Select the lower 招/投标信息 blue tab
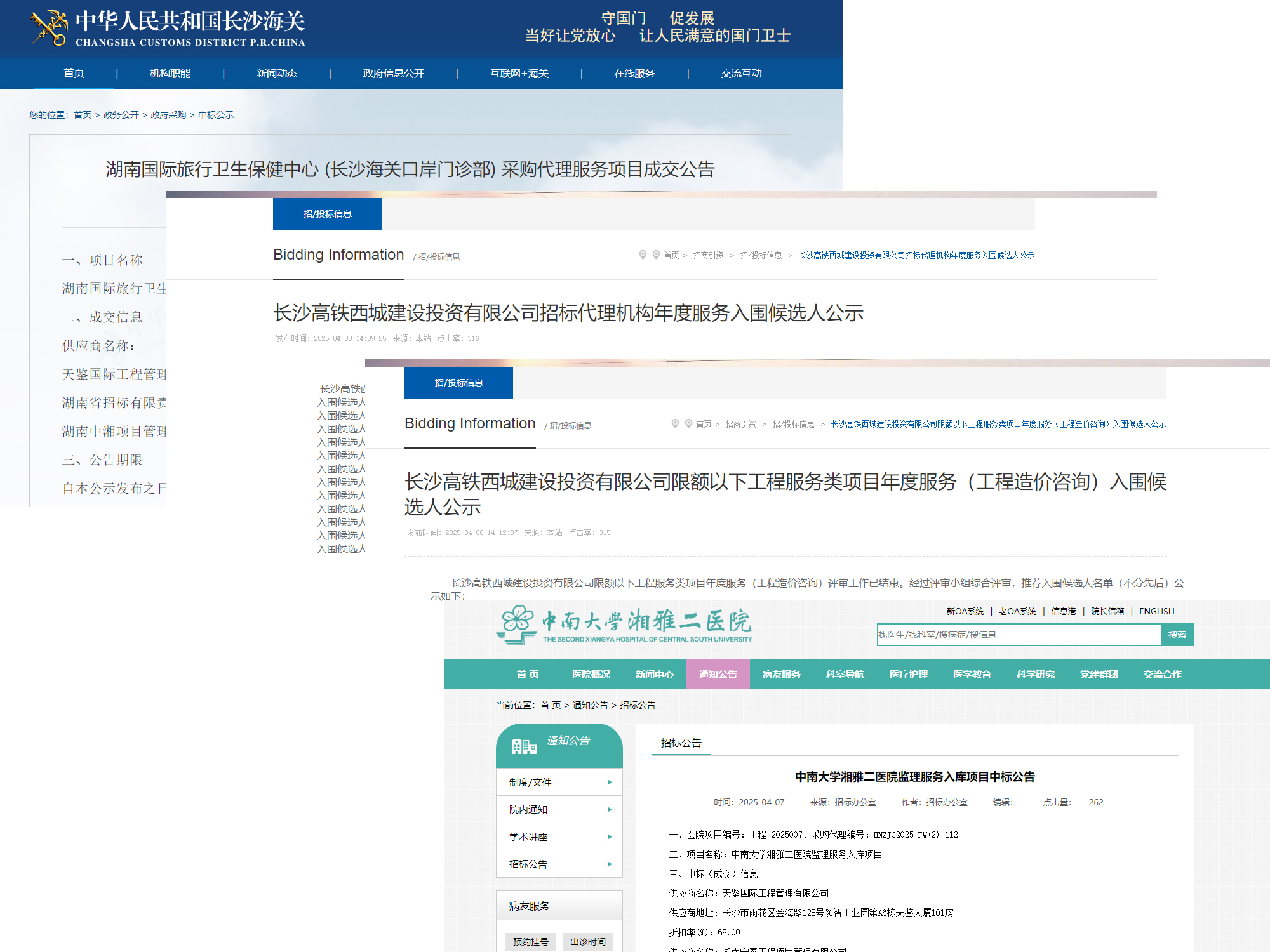 click(458, 383)
